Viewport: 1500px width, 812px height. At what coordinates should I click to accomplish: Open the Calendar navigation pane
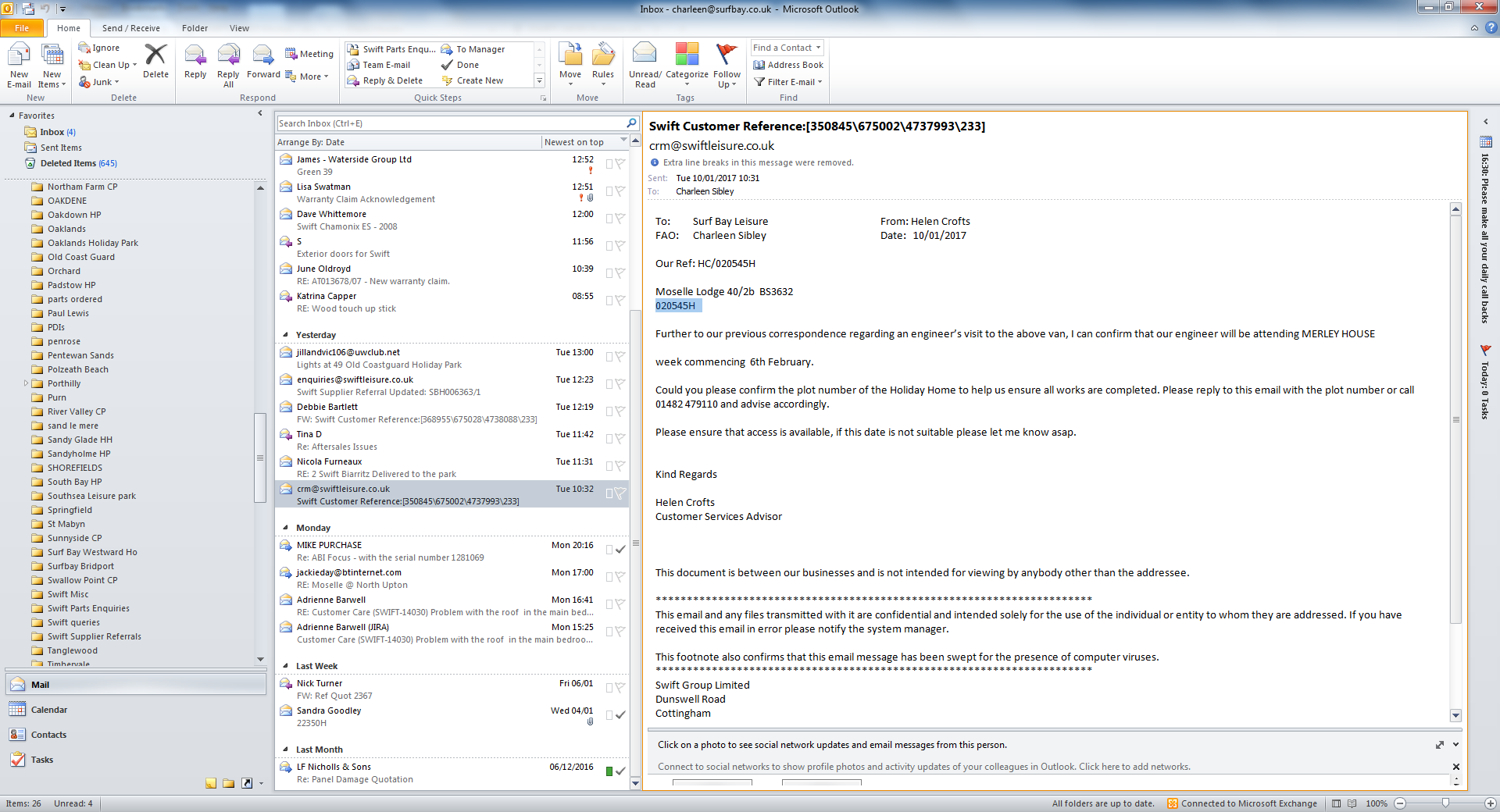coord(136,710)
